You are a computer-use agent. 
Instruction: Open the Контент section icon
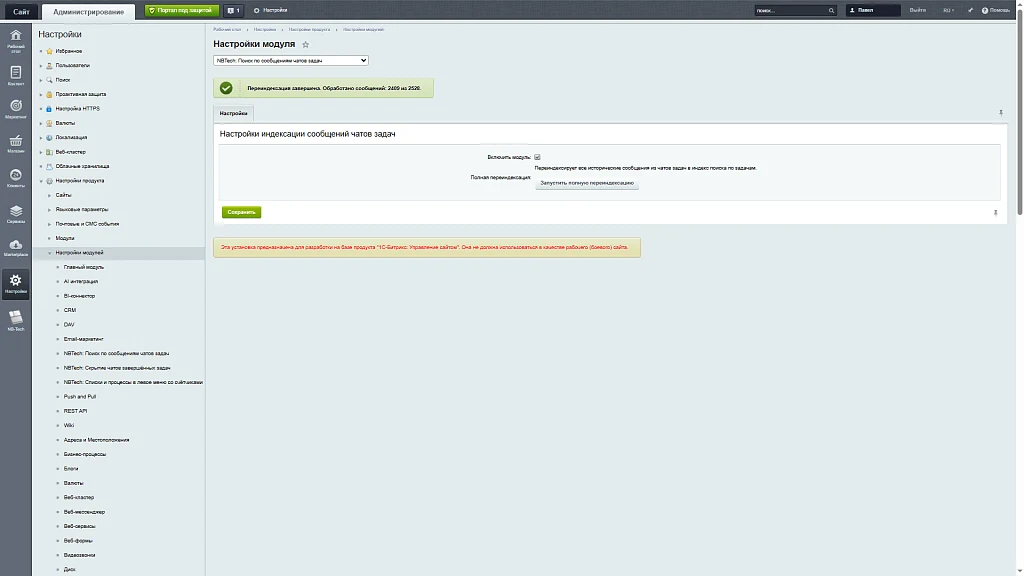[x=16, y=76]
